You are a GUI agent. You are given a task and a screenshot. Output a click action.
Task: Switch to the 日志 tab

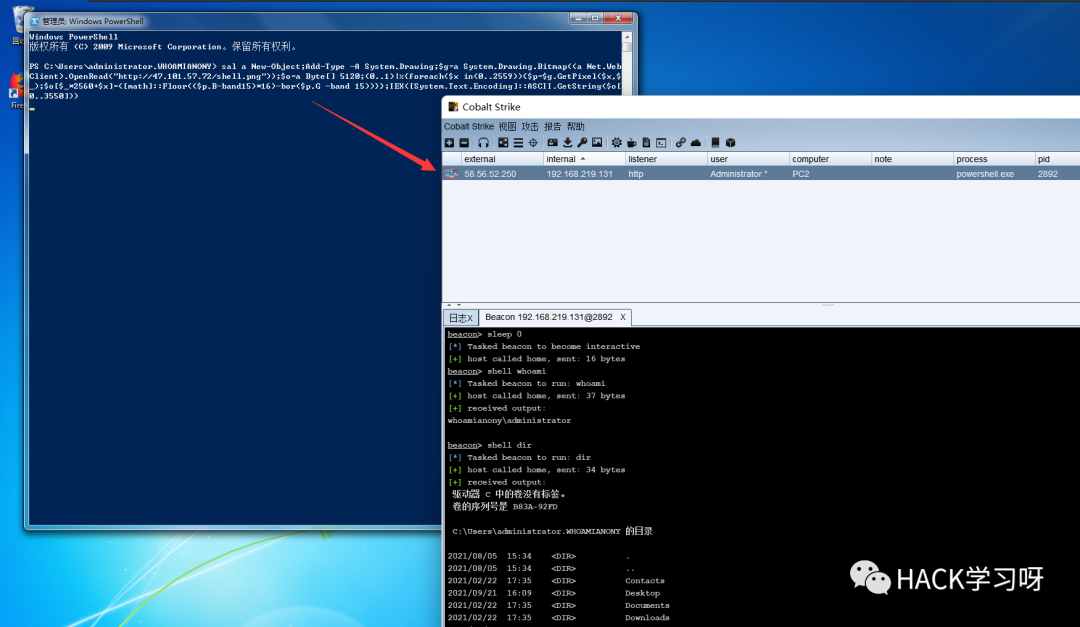pyautogui.click(x=461, y=318)
